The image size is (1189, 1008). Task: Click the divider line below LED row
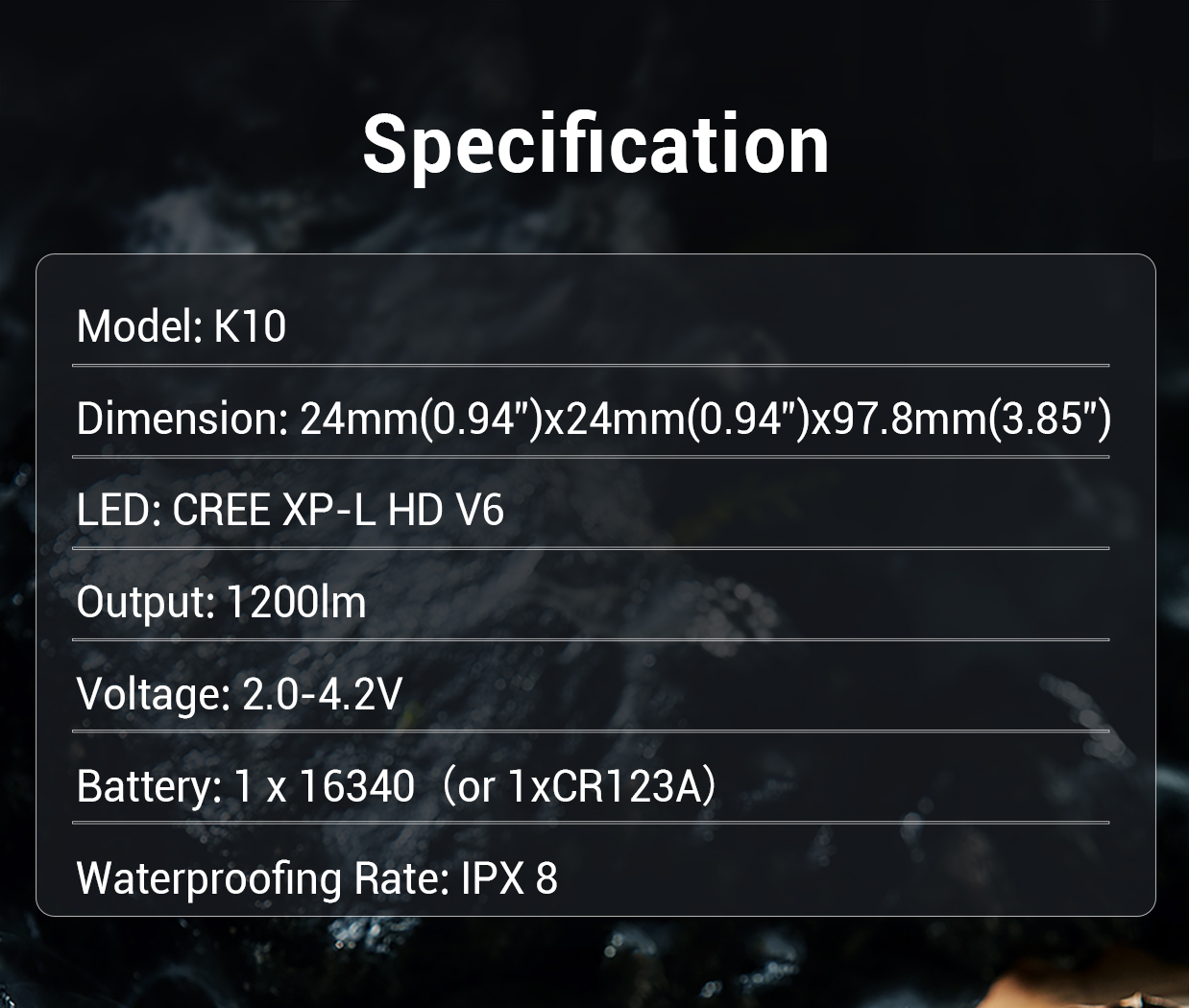click(591, 548)
